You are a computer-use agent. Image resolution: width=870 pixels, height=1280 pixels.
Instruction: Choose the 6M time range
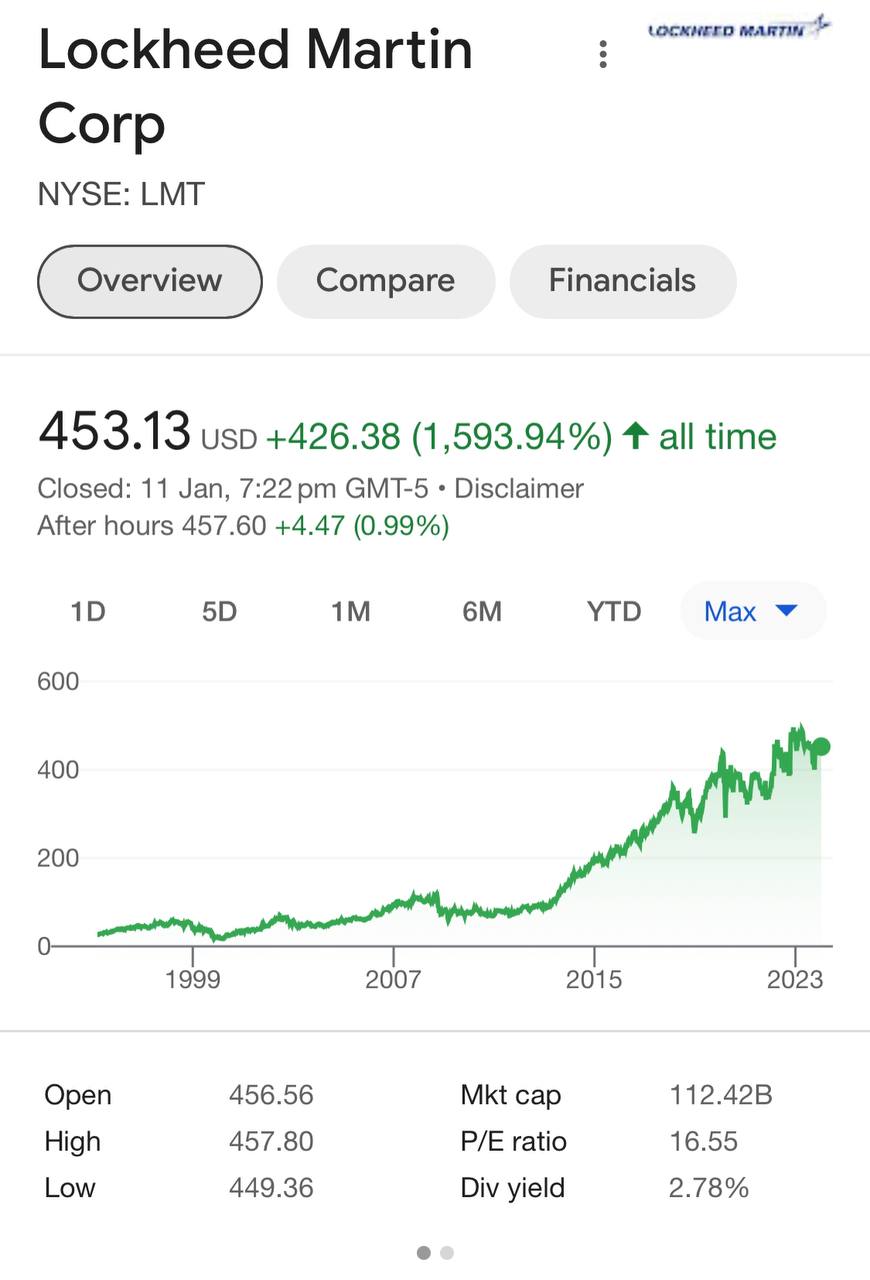click(482, 611)
